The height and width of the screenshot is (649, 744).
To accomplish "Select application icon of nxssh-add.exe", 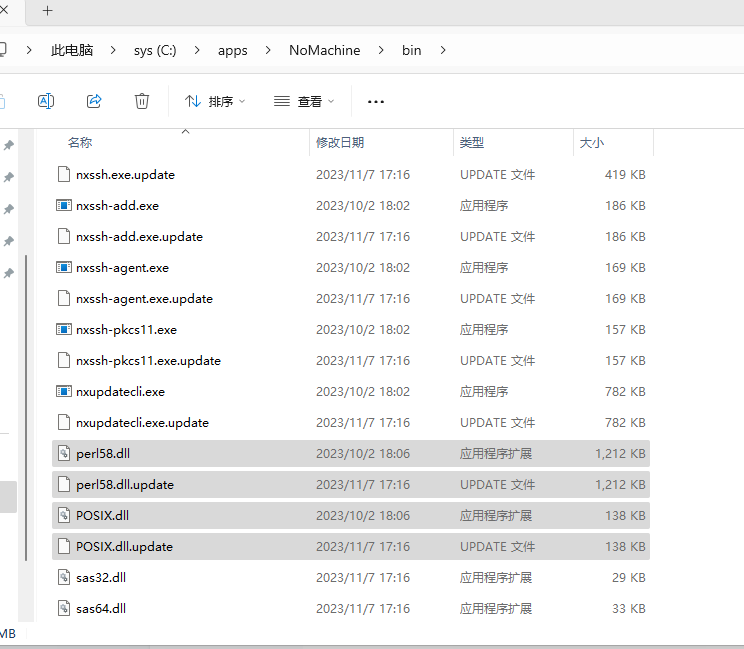I will [64, 205].
